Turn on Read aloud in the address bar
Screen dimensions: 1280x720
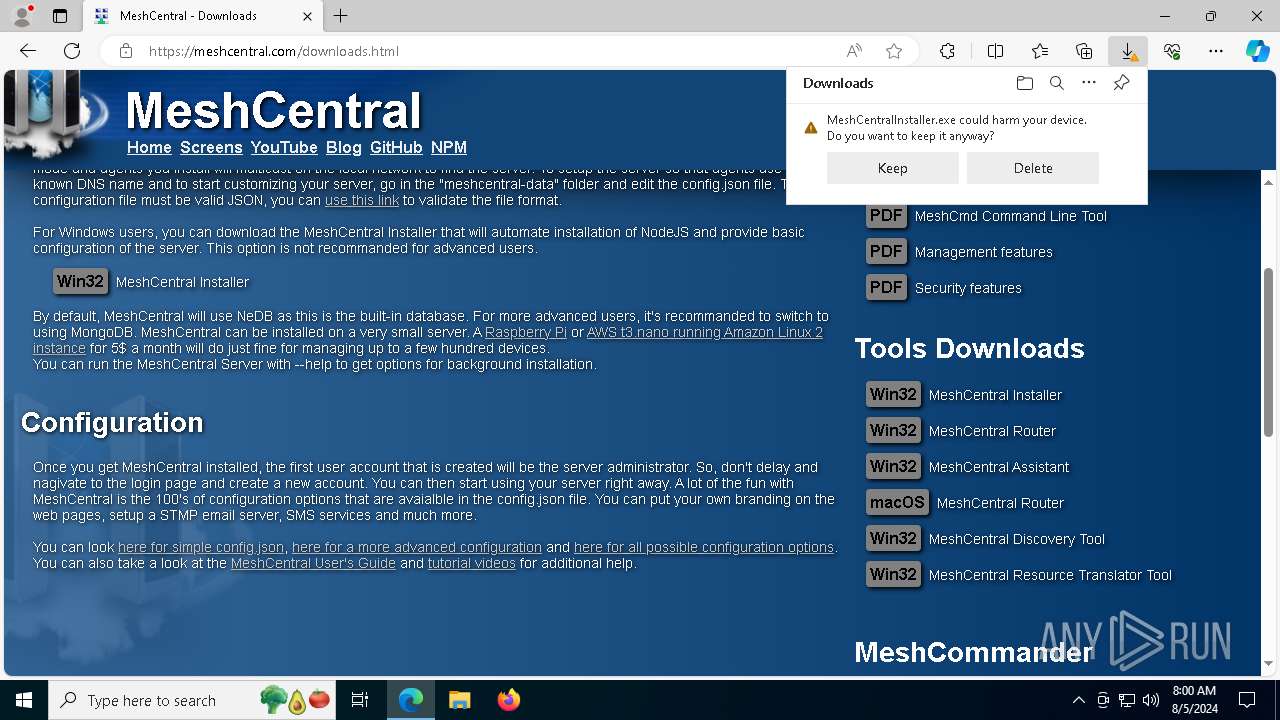tap(854, 51)
